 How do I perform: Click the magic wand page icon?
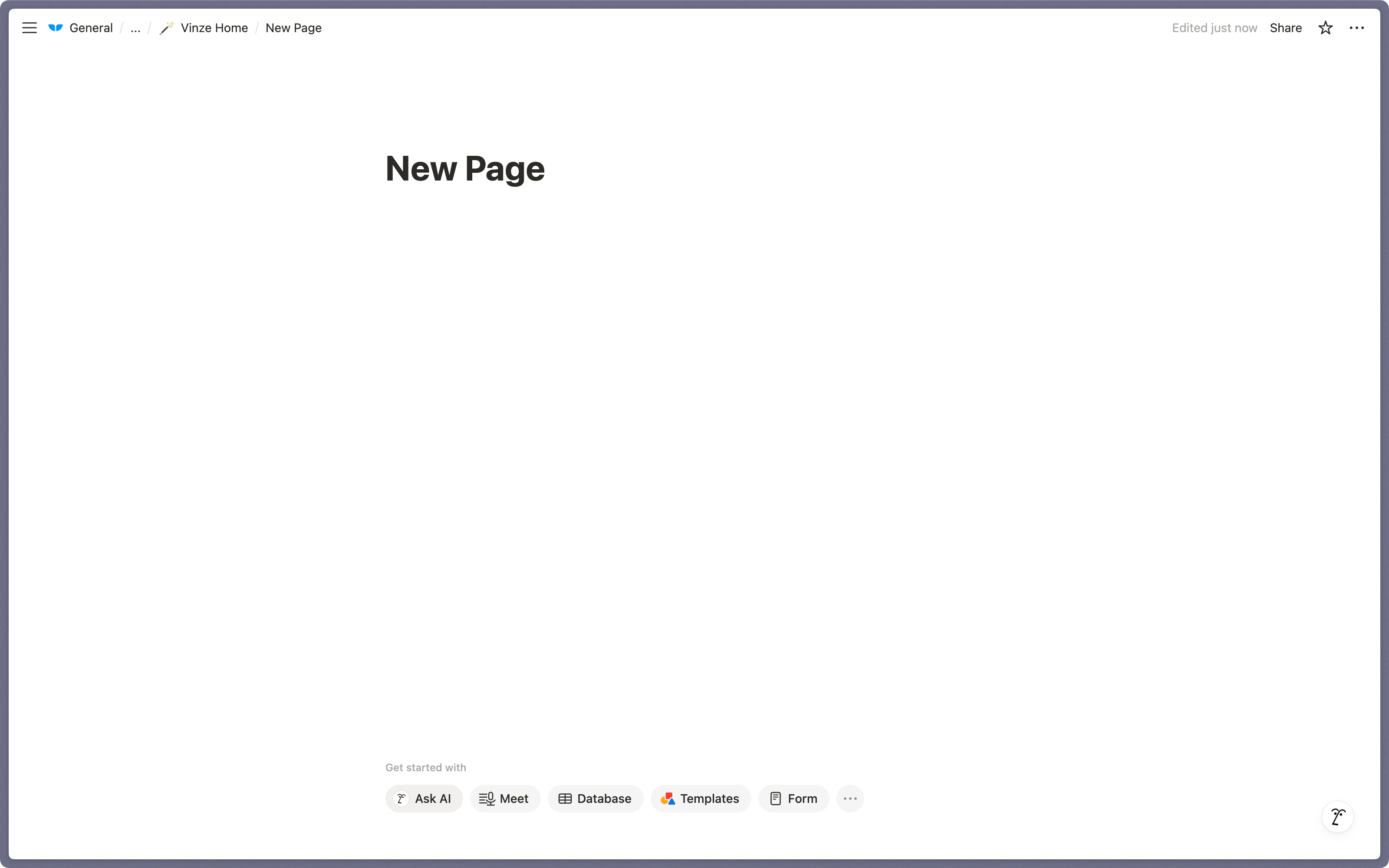click(166, 27)
